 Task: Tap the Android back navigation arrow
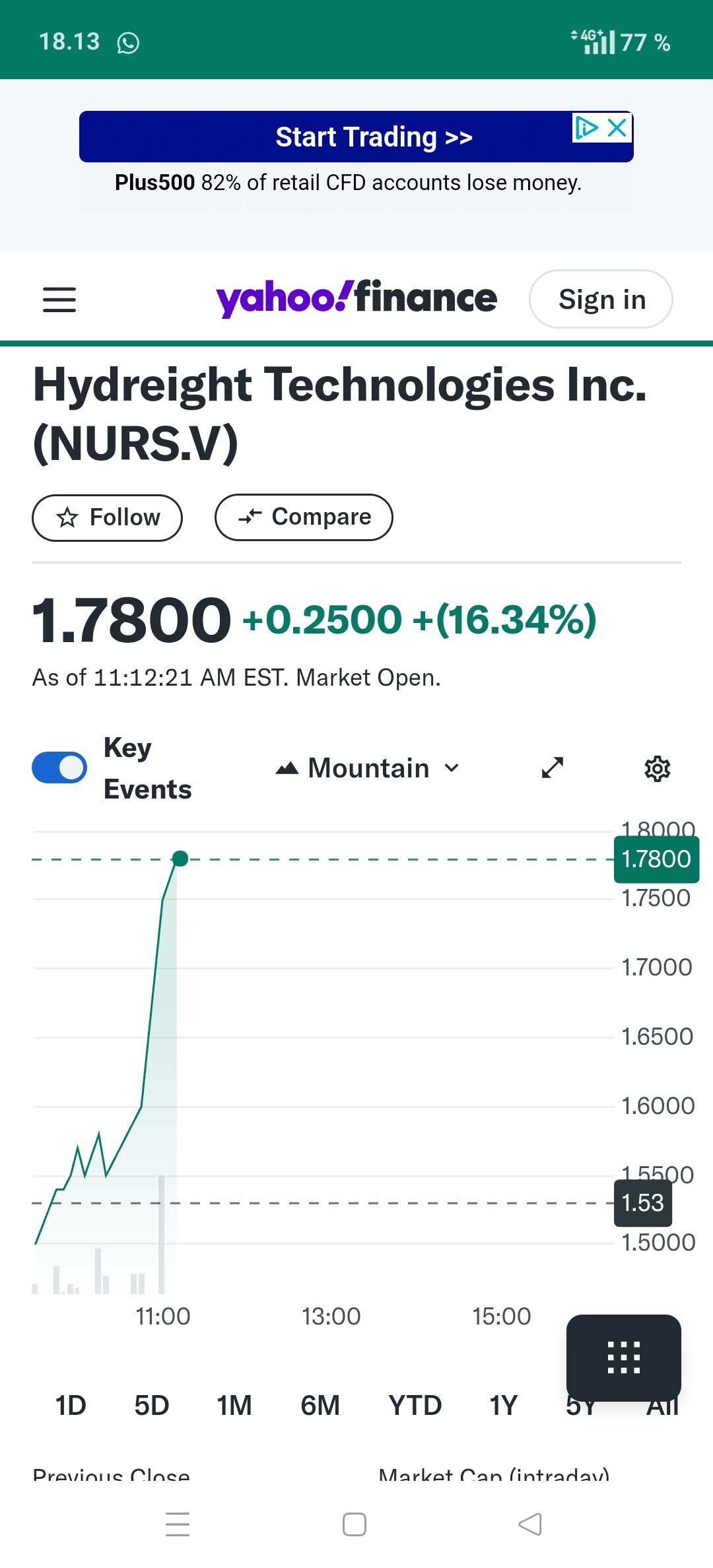click(530, 1524)
